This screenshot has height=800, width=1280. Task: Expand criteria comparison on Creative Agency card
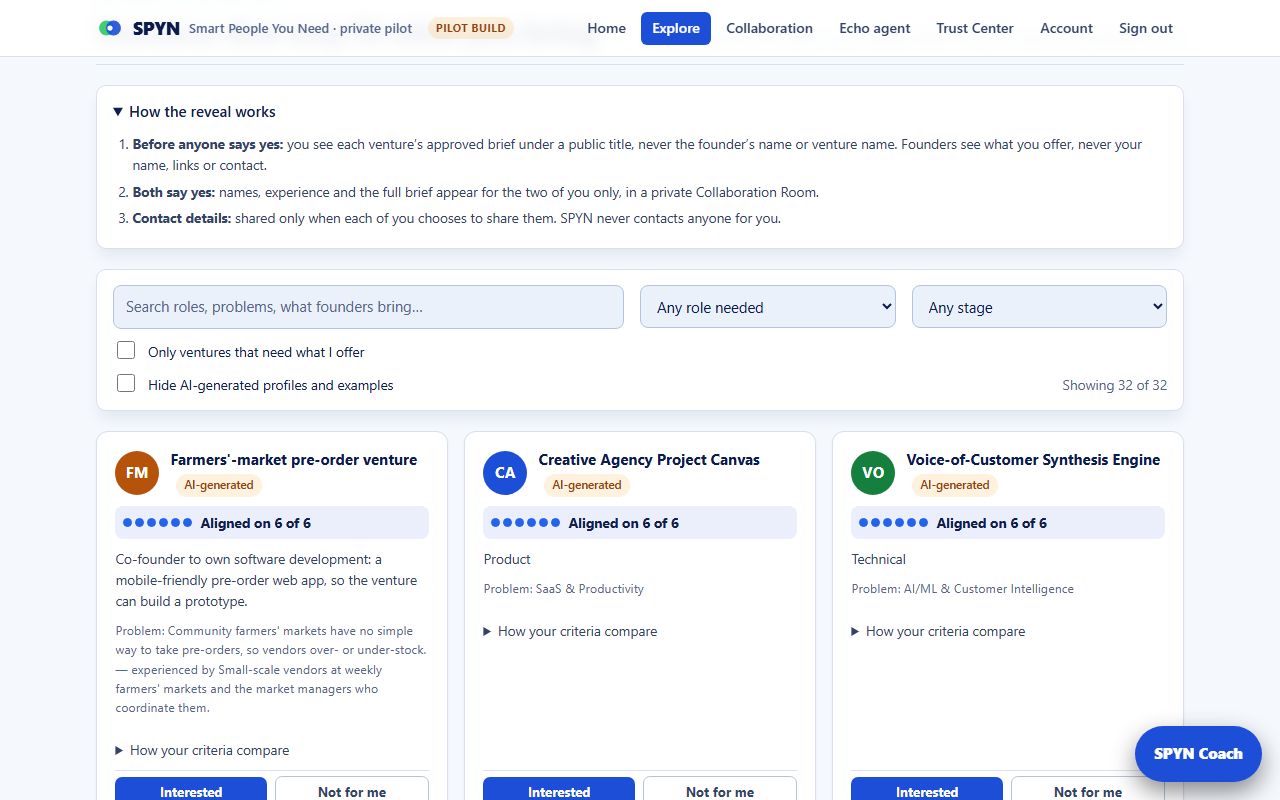pyautogui.click(x=571, y=631)
